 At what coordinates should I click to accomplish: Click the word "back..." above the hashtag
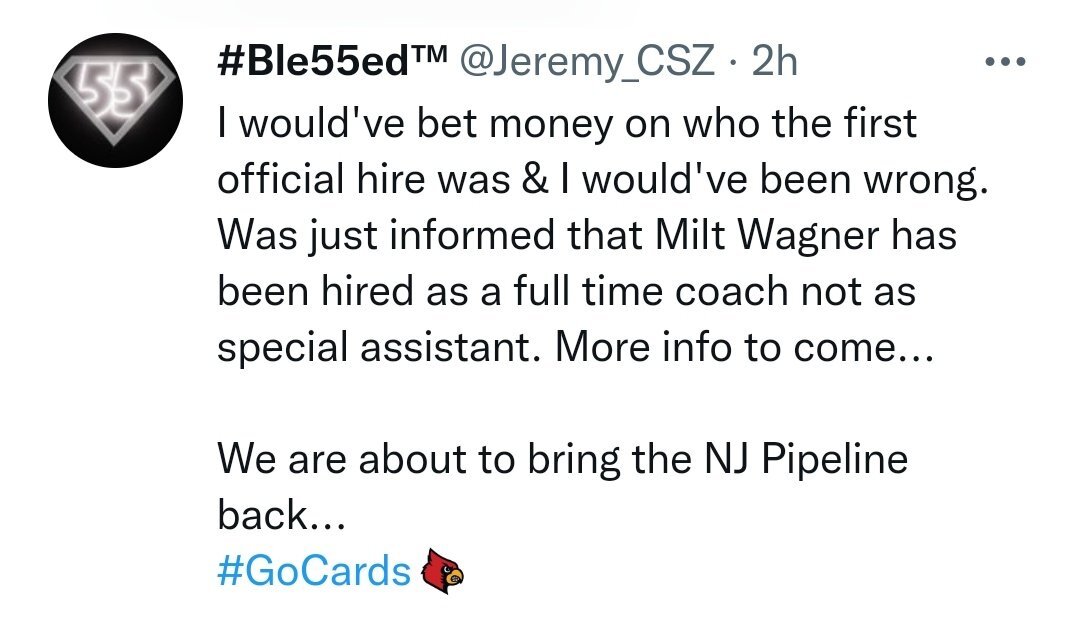point(281,515)
